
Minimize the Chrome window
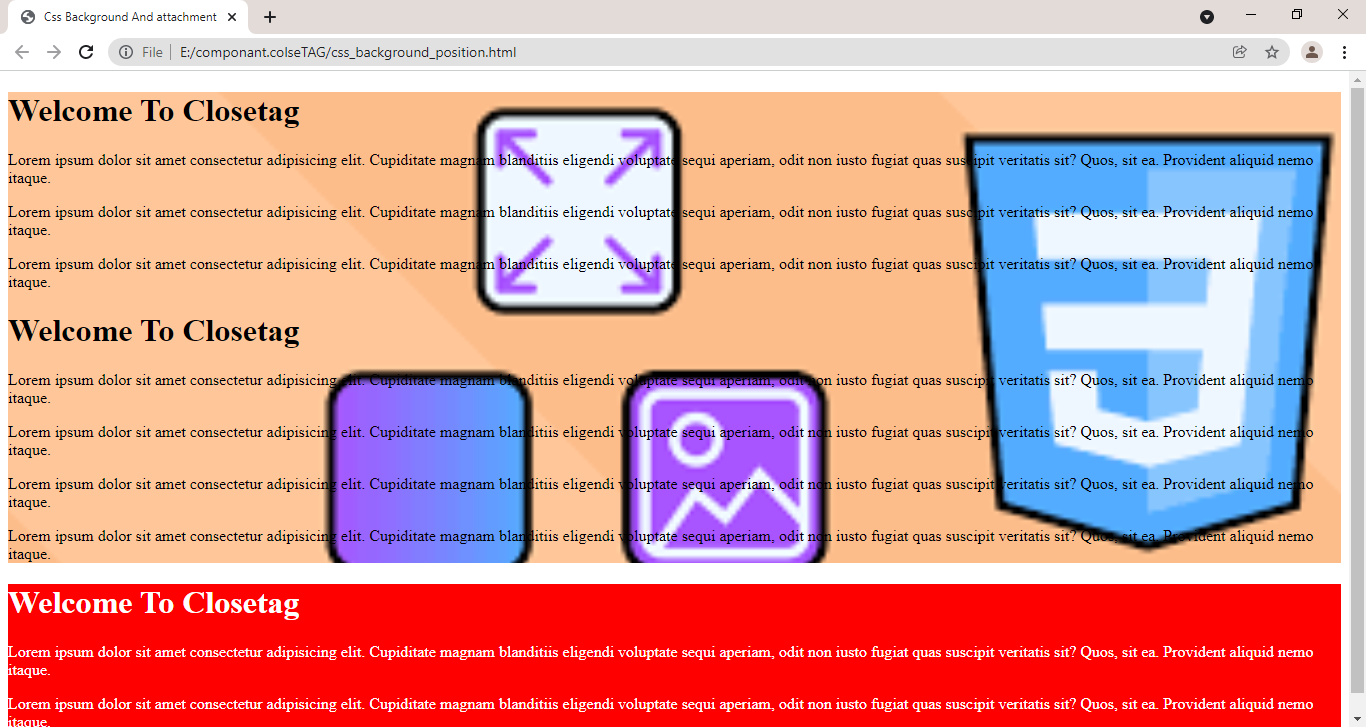(1251, 15)
